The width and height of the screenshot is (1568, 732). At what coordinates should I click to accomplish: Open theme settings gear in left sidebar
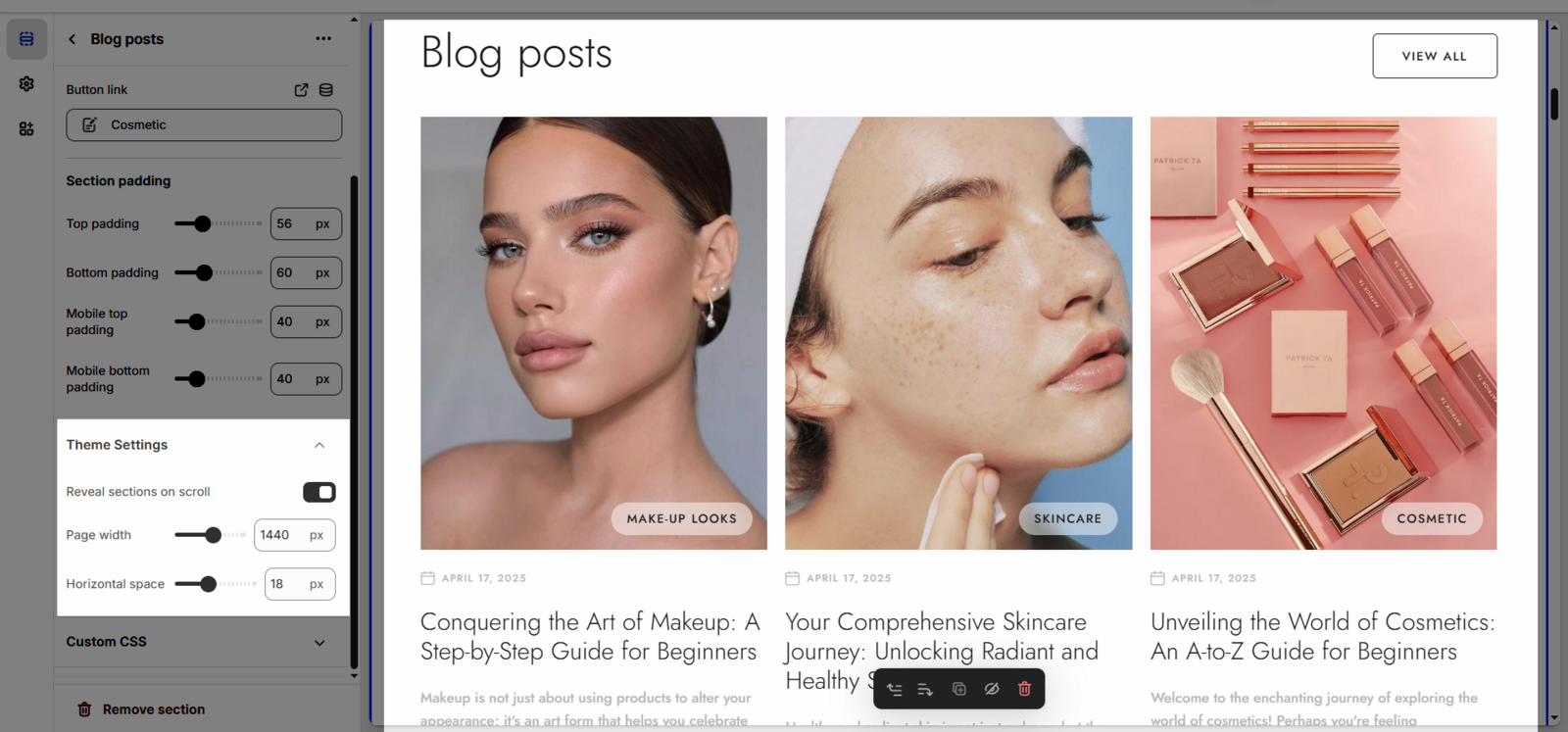tap(26, 84)
